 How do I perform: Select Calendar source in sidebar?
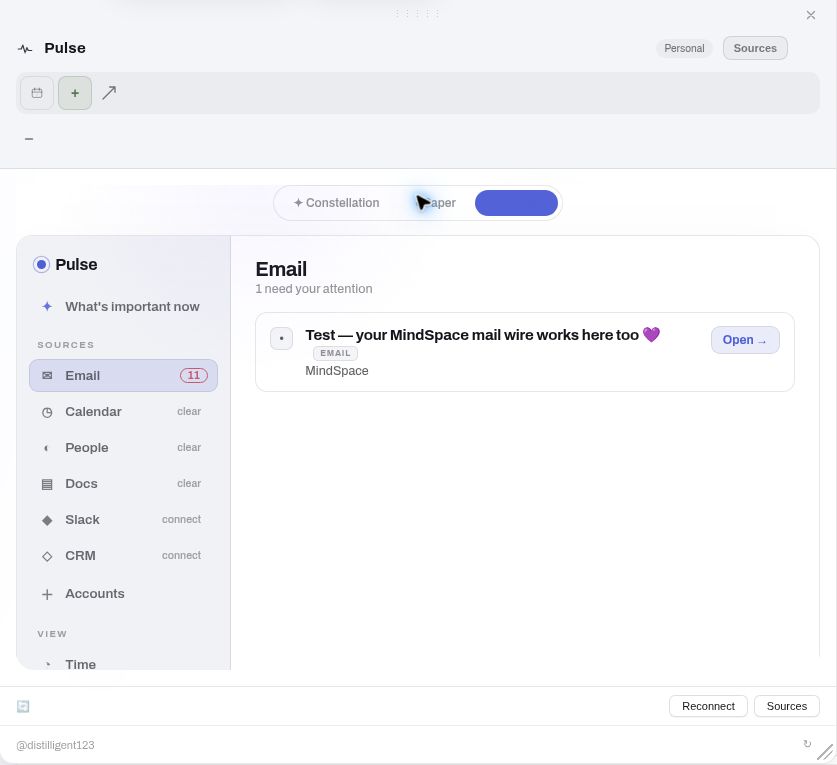tap(123, 412)
